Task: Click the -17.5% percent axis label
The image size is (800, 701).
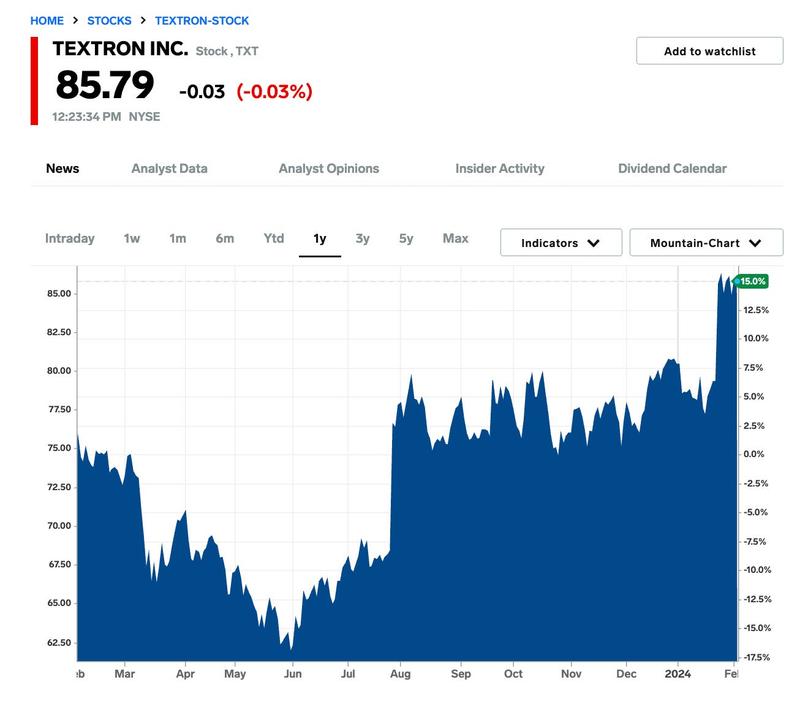Action: click(x=757, y=657)
